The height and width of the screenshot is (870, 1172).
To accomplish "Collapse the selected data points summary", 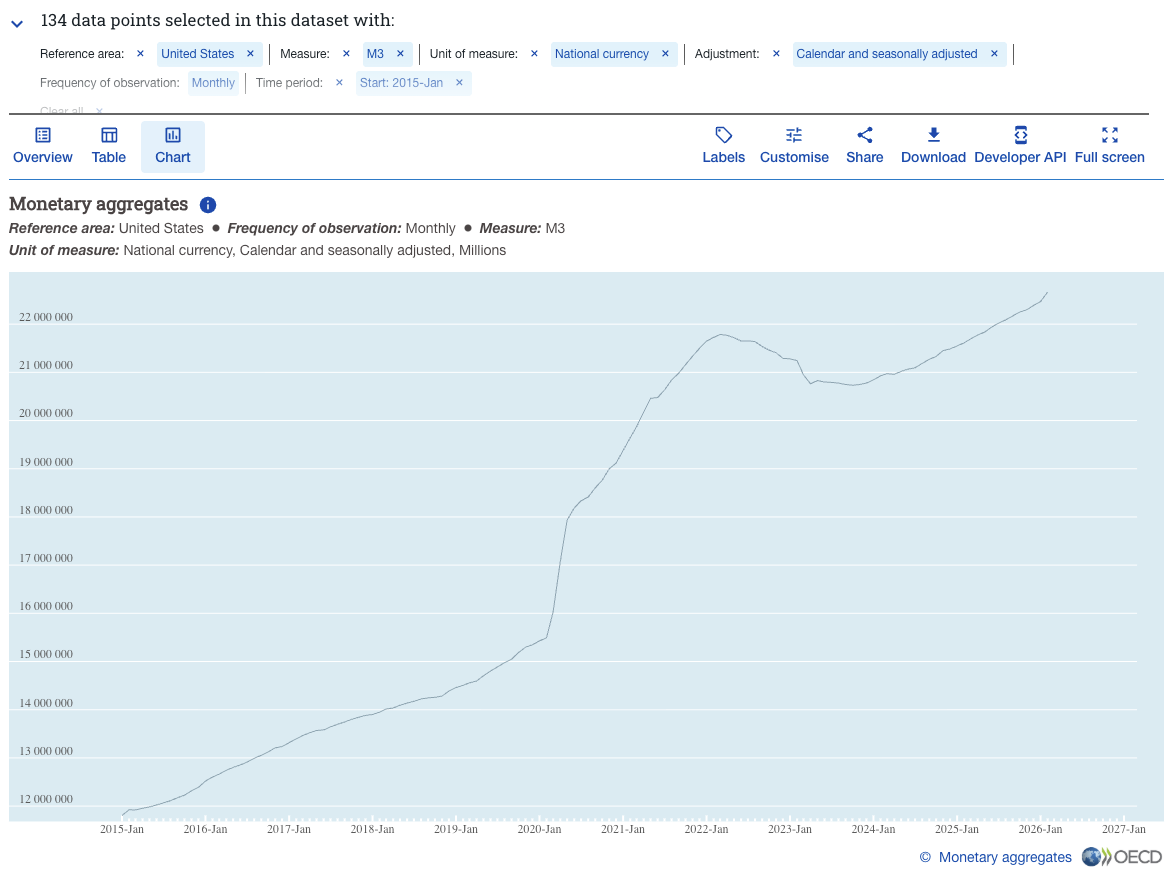I will pyautogui.click(x=16, y=23).
